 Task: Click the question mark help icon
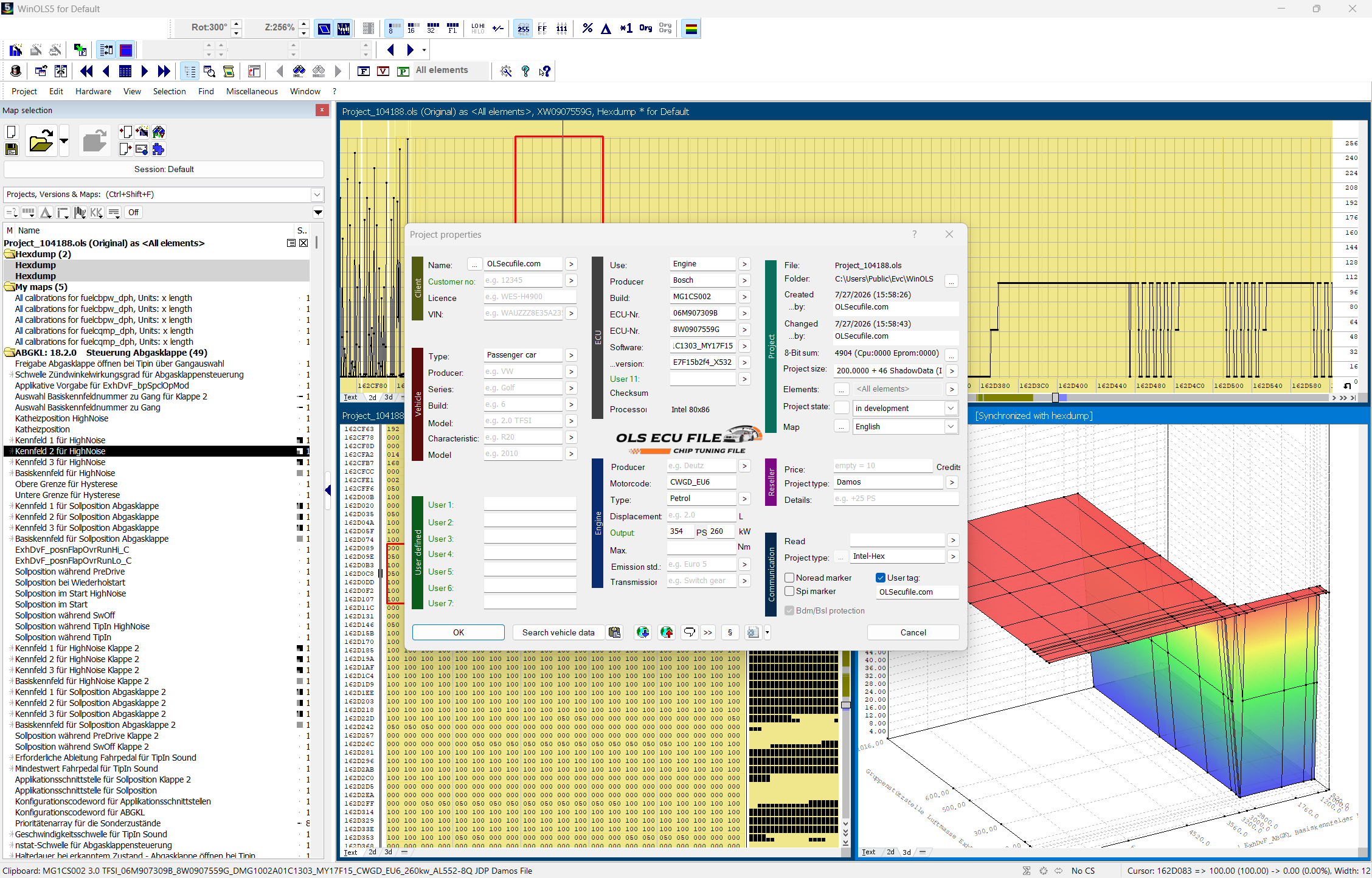click(x=525, y=71)
